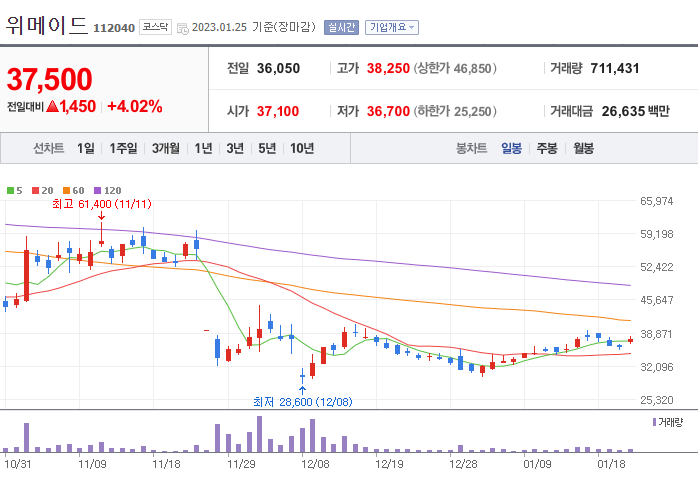Click the red 20-day moving average swatch
Screen dimensions: 698x480
pyautogui.click(x=36, y=191)
